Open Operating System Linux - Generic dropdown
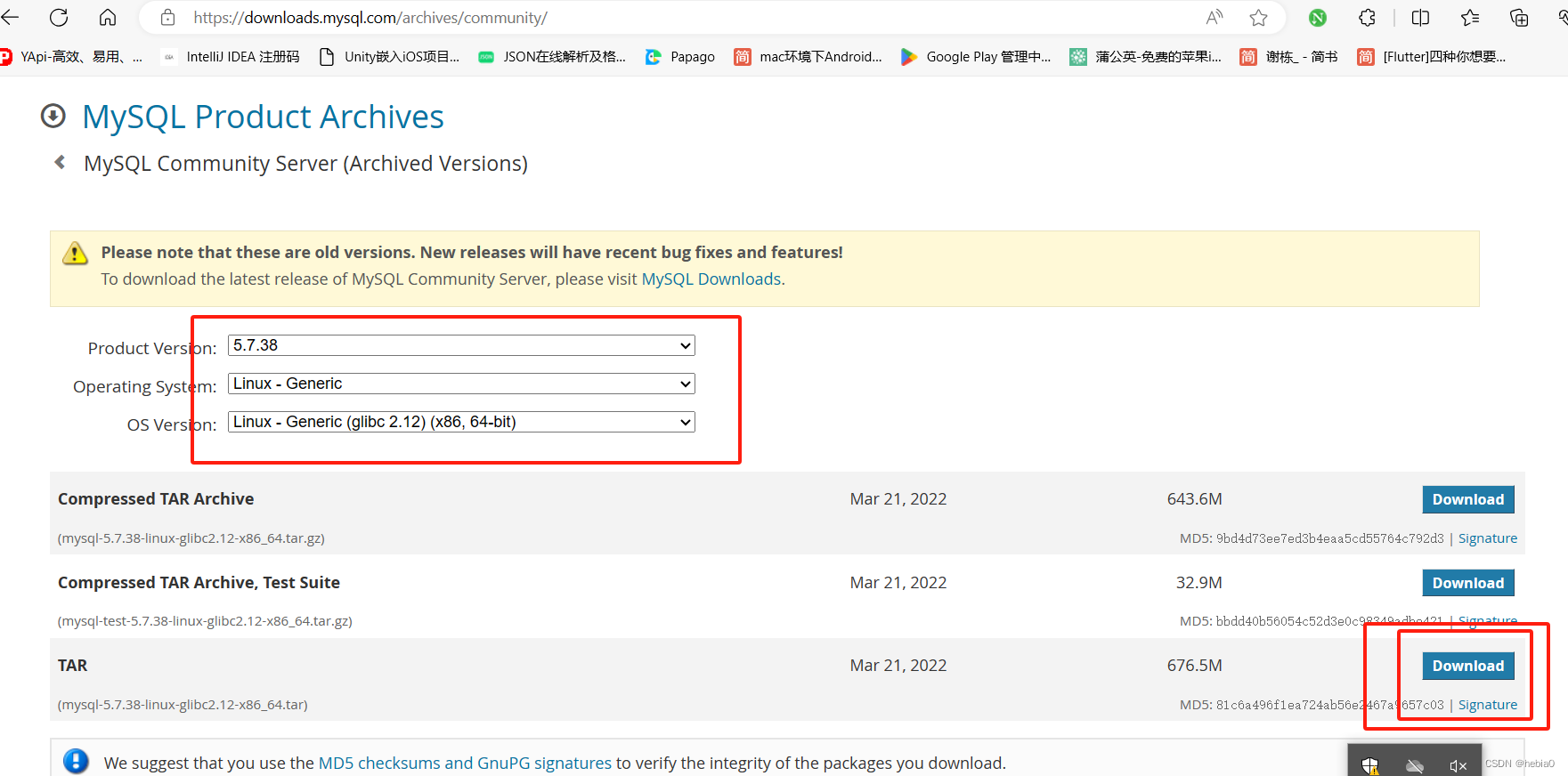Image resolution: width=1568 pixels, height=776 pixels. [x=461, y=384]
